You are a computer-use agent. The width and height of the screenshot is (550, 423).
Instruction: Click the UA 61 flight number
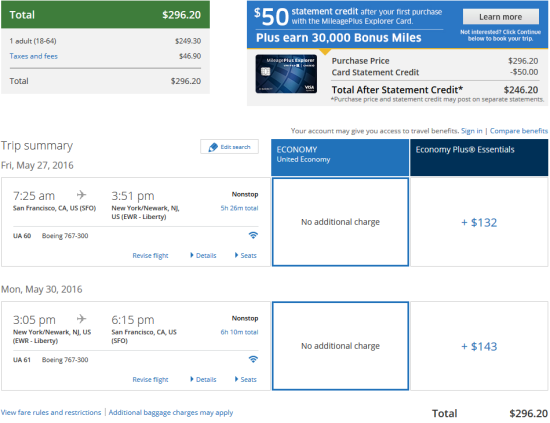22,360
